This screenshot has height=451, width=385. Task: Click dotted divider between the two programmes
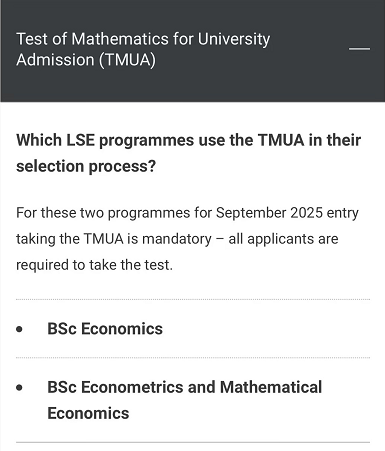[193, 358]
